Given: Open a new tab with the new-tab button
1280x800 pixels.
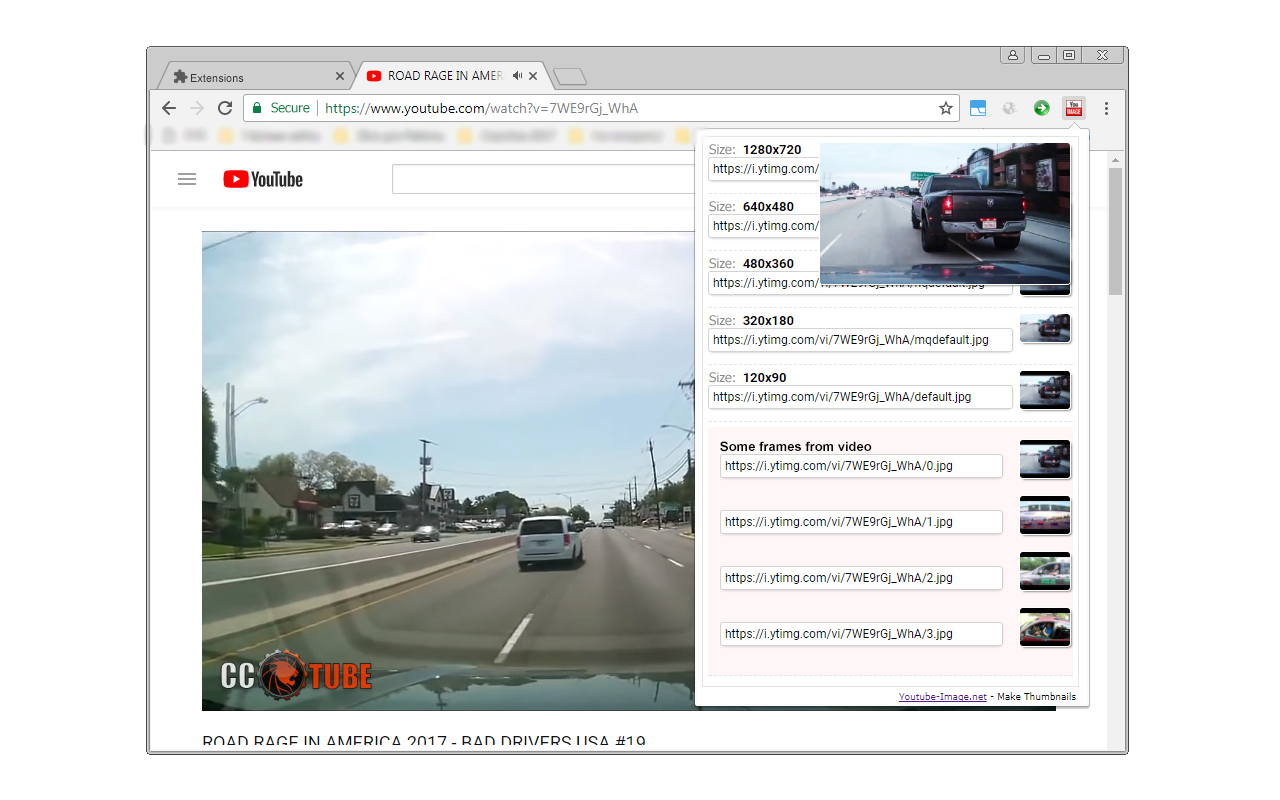Looking at the screenshot, I should pyautogui.click(x=570, y=77).
